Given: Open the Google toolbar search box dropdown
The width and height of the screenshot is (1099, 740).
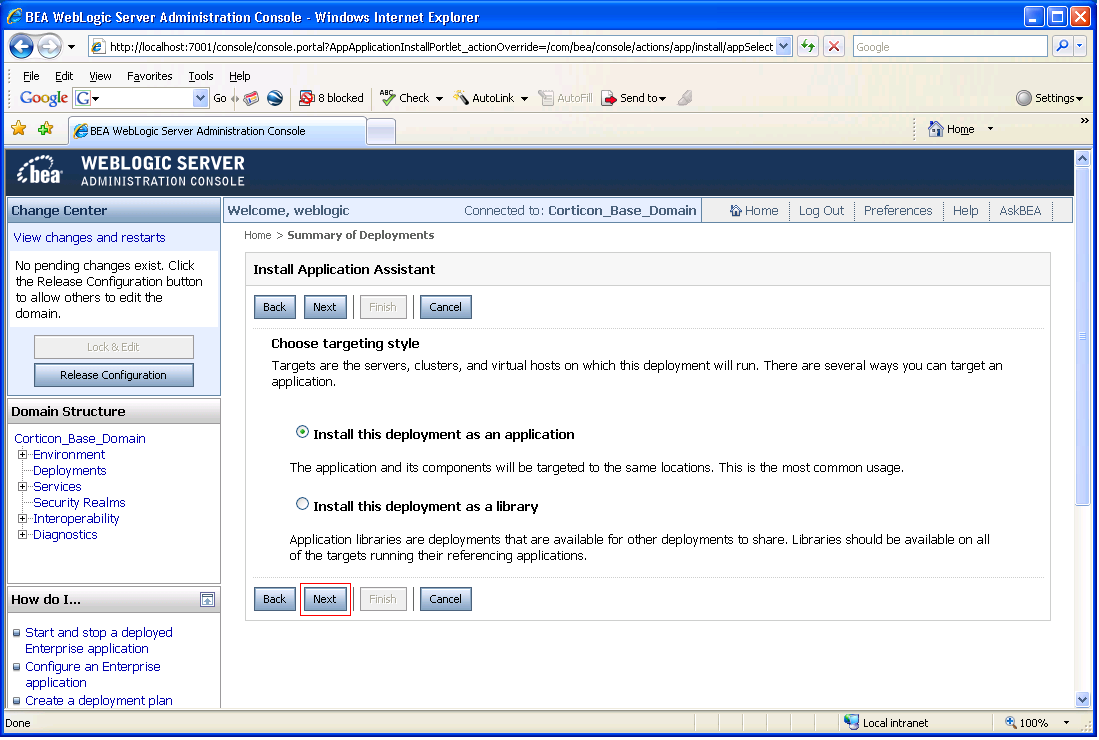Looking at the screenshot, I should pos(200,98).
